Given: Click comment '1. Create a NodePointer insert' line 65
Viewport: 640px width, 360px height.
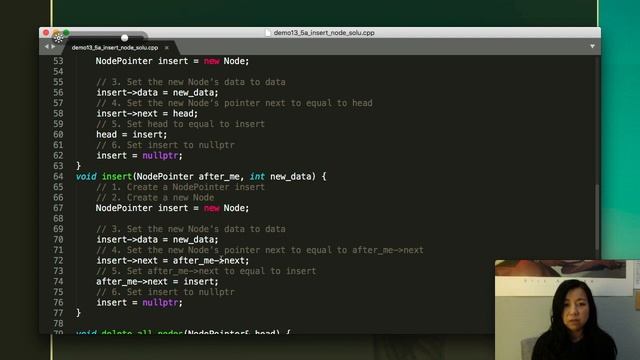Looking at the screenshot, I should click(180, 187).
